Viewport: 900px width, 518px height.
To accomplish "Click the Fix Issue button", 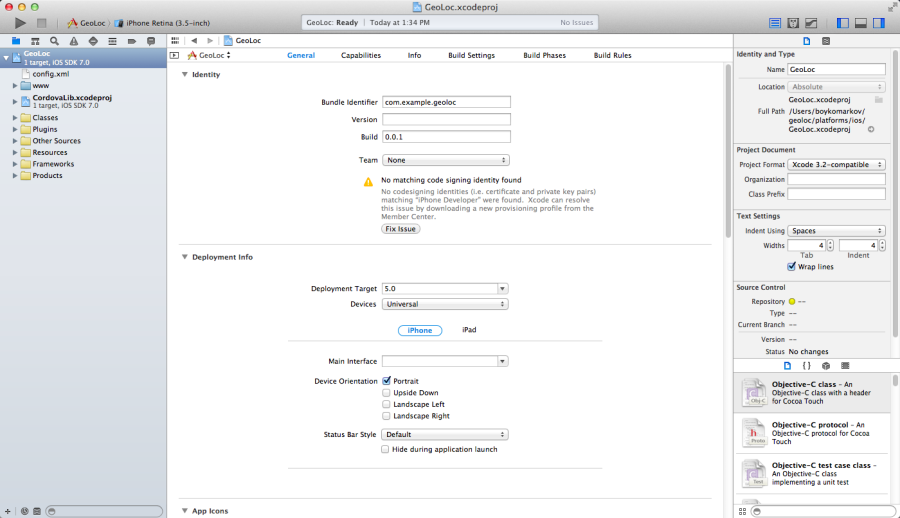I will (x=401, y=229).
